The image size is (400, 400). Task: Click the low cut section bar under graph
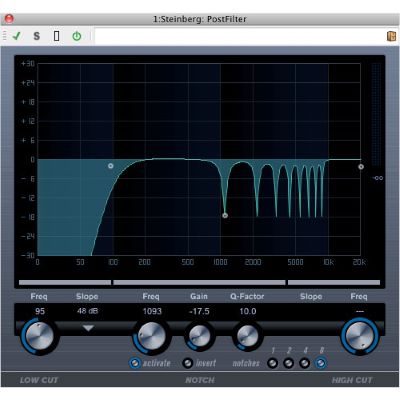pos(65,283)
